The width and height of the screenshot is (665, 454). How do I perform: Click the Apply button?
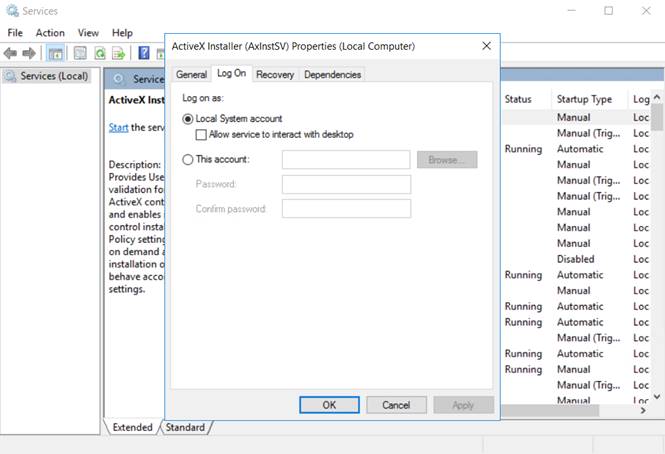click(x=463, y=405)
